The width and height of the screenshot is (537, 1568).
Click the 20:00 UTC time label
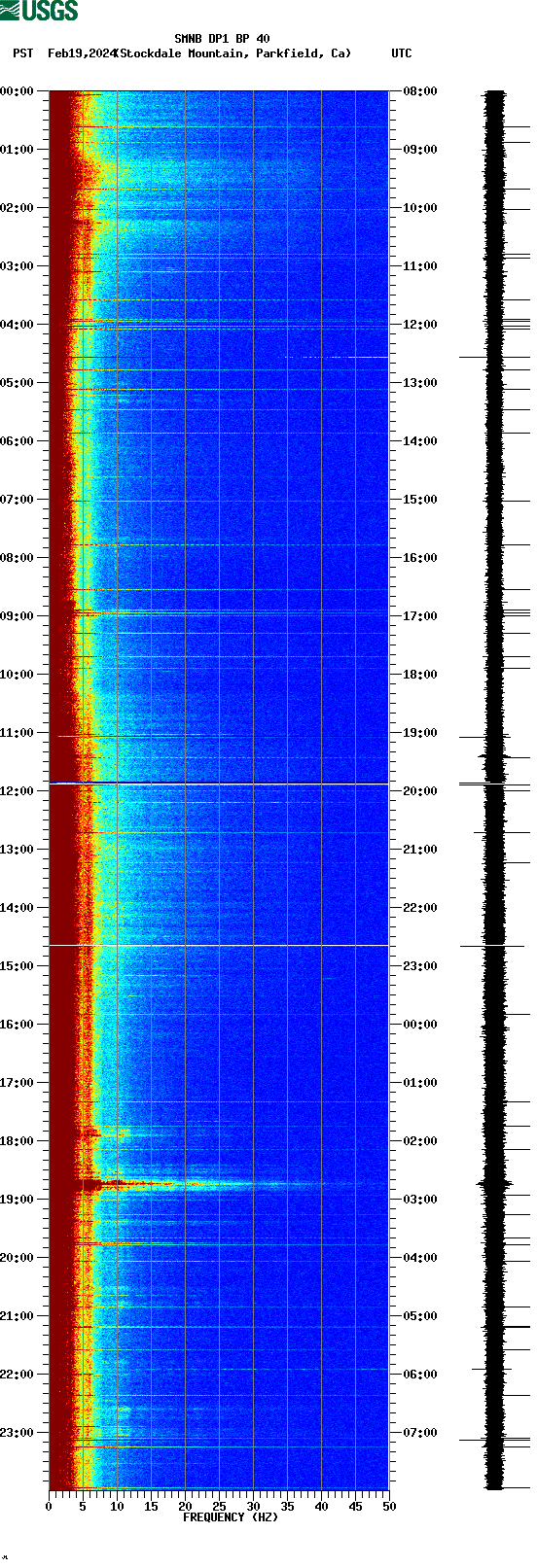419,791
